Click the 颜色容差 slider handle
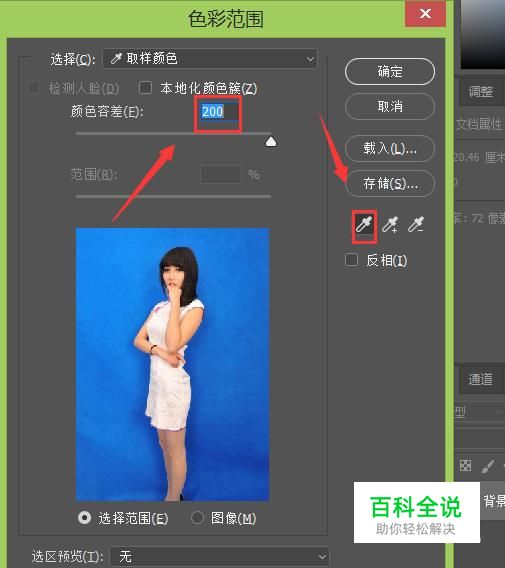This screenshot has width=505, height=568. tap(271, 142)
